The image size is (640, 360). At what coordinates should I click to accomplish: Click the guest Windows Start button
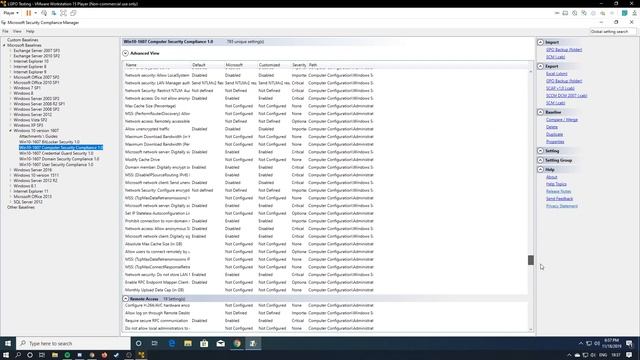pos(8,344)
